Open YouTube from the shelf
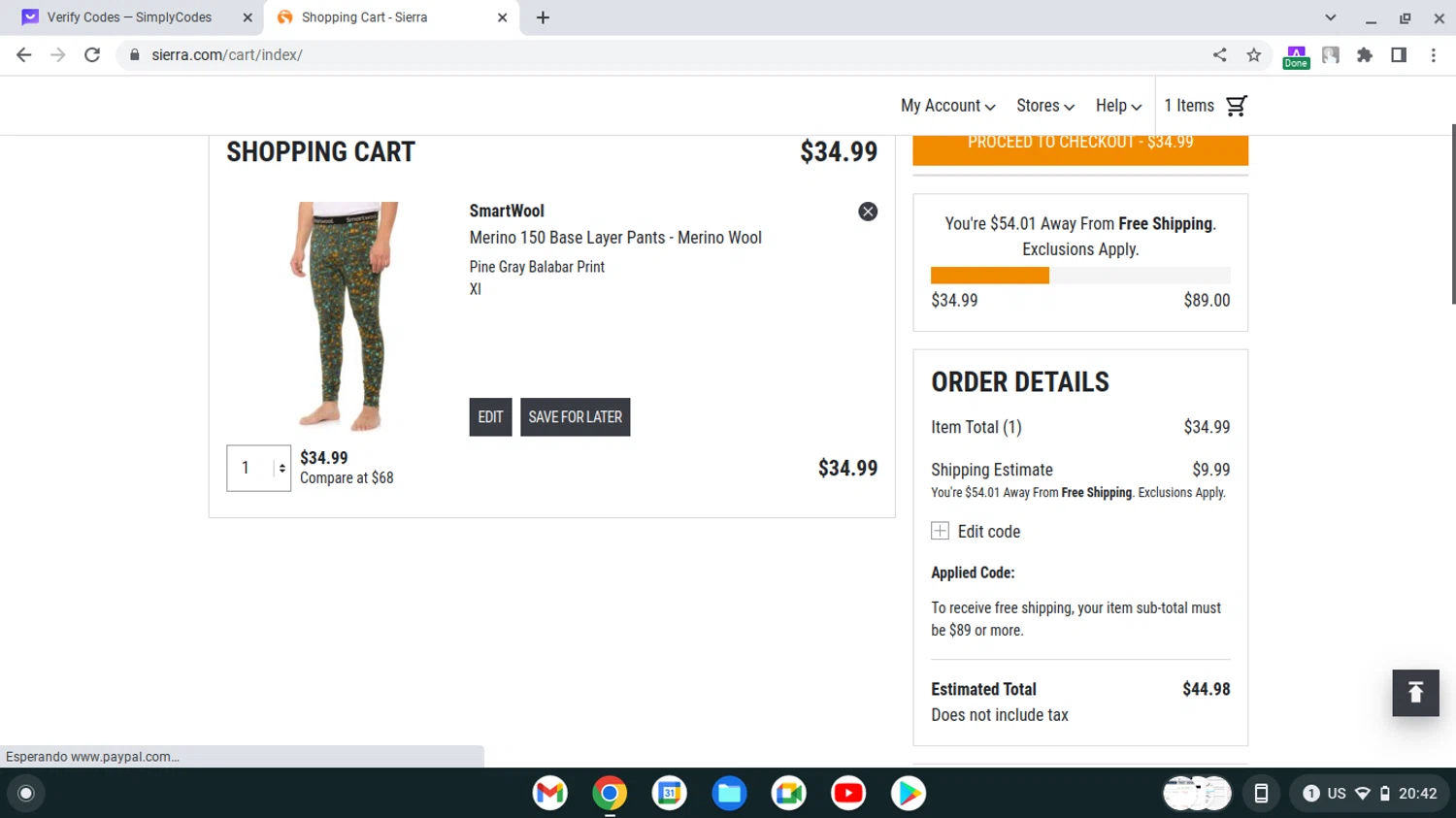 (848, 794)
